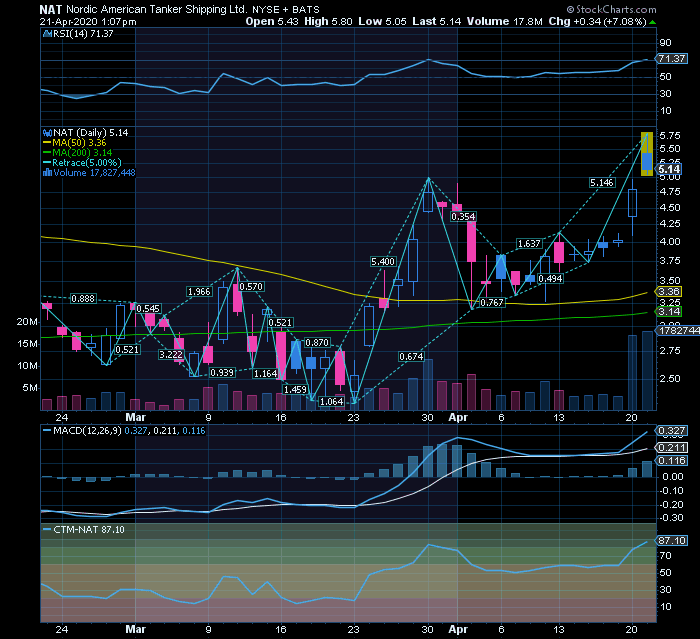Screen dimensions: 700x639
Task: Click the CTM-NAT 87.10 indicator label
Action: pyautogui.click(x=84, y=530)
